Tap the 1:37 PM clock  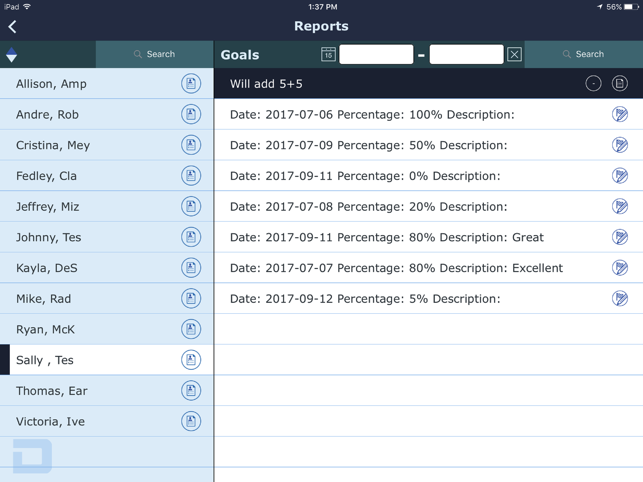(x=322, y=7)
